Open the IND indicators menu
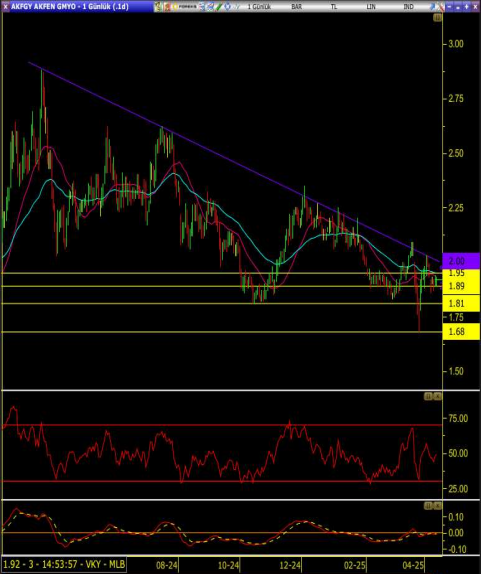 coord(409,7)
